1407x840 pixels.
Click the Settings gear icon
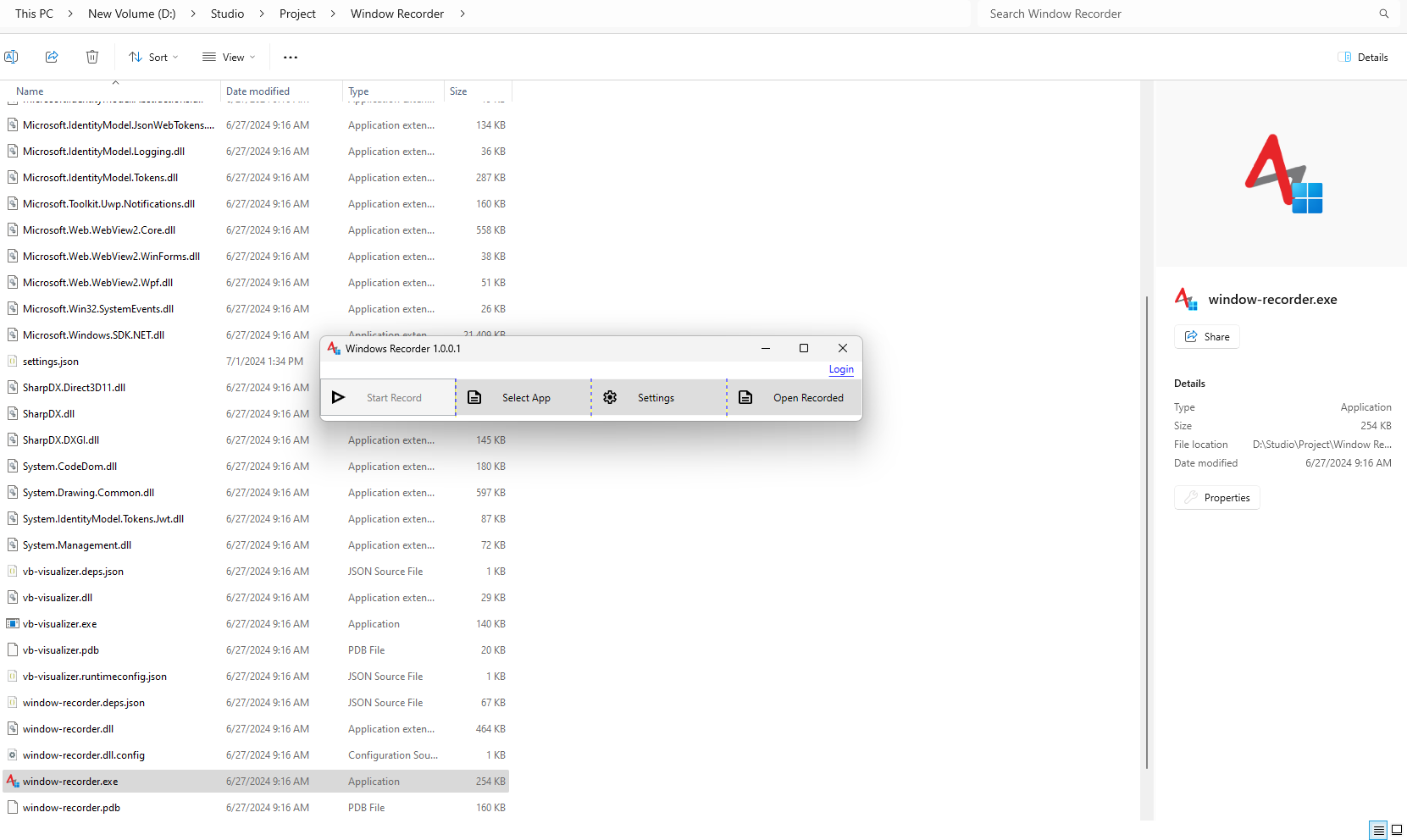(610, 397)
